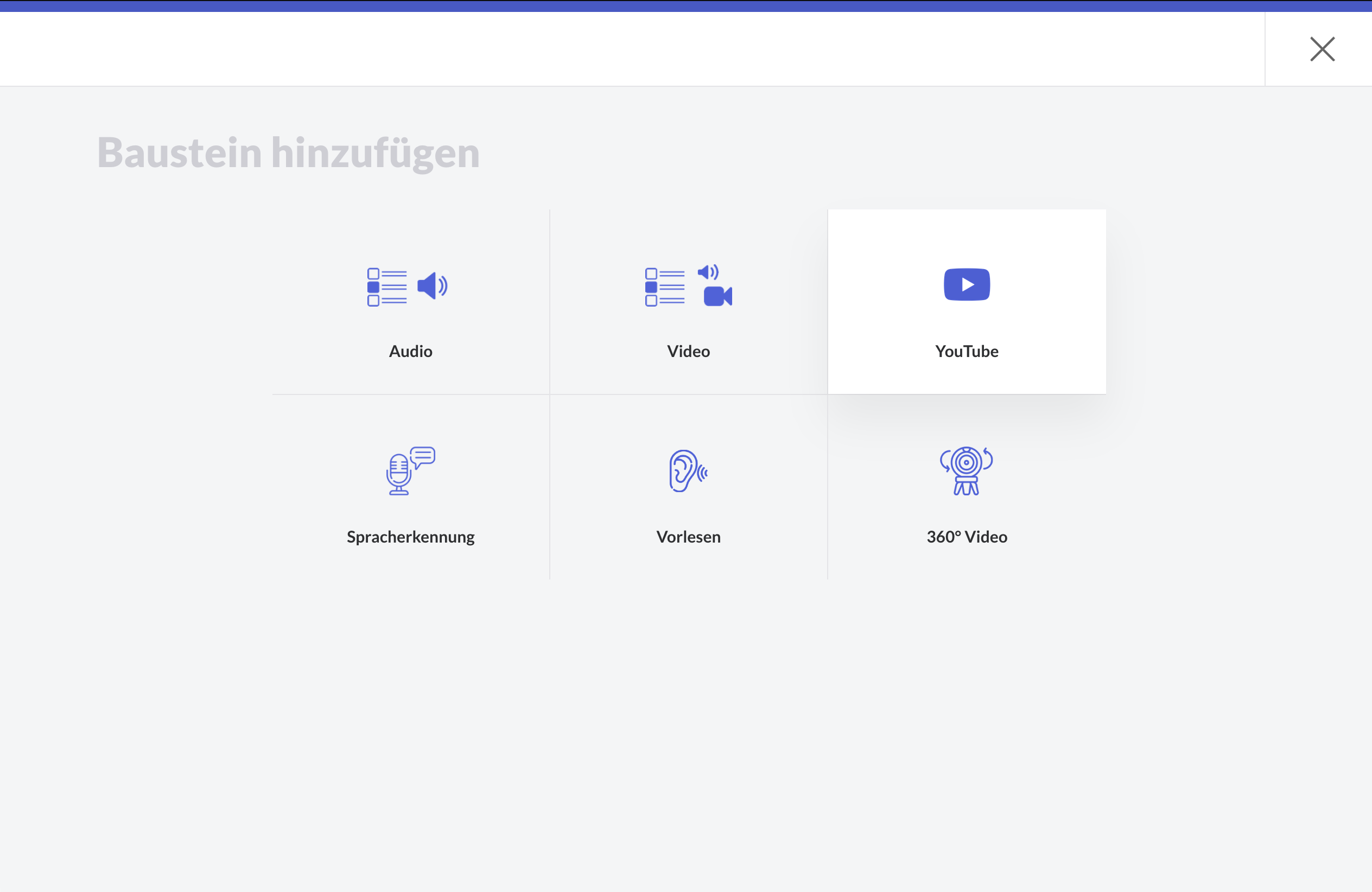Select the YouTube play button icon
Image resolution: width=1372 pixels, height=892 pixels.
966,285
